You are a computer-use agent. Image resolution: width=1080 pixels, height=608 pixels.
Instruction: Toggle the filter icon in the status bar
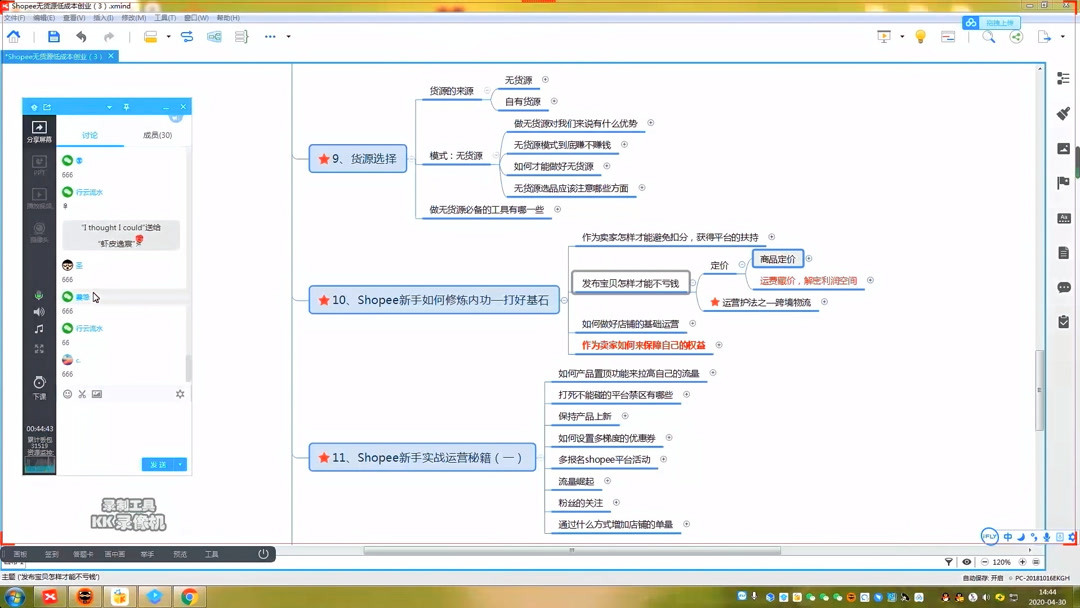click(x=949, y=562)
